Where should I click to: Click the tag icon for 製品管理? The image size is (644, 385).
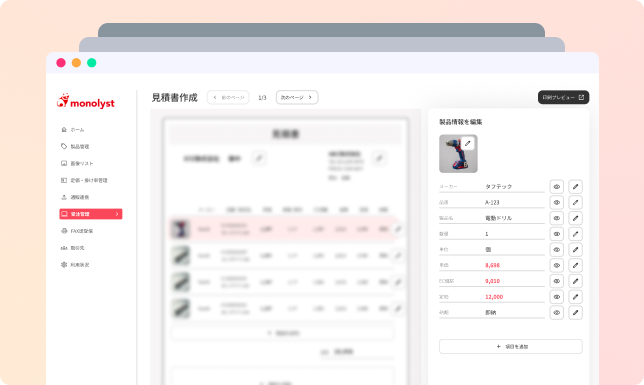coord(64,146)
